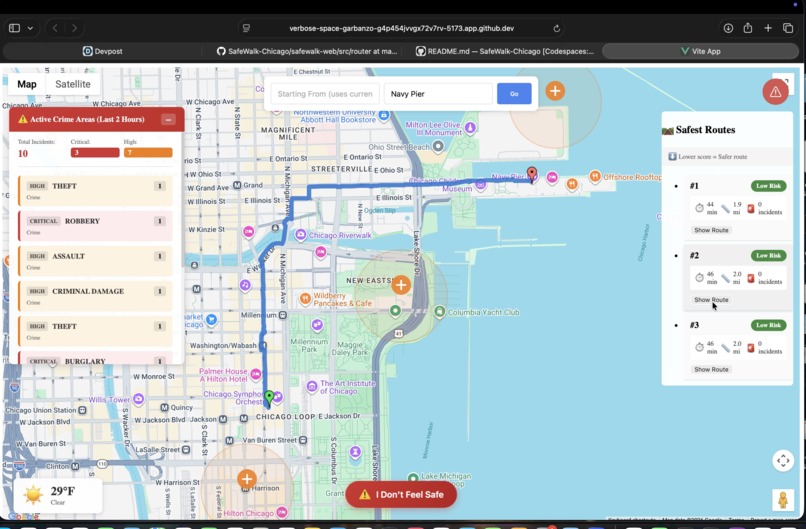Switch map view to Satellite

(72, 84)
